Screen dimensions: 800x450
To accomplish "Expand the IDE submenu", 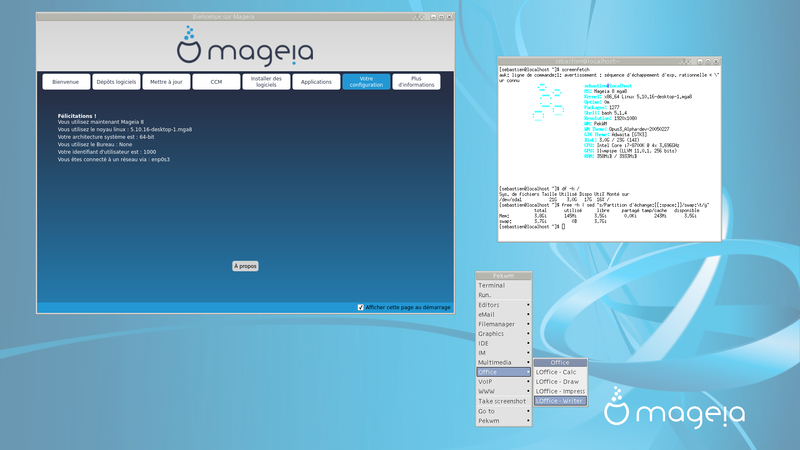I will pos(504,343).
